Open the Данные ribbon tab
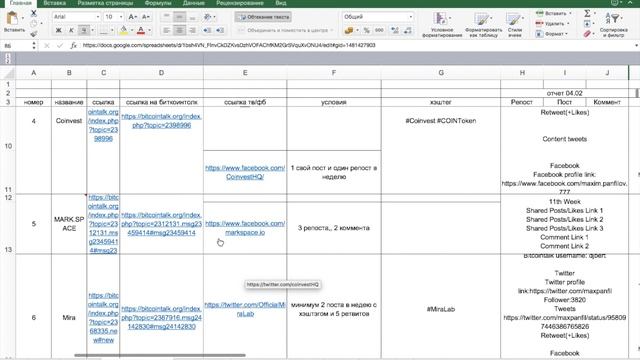The height and width of the screenshot is (360, 640). pyautogui.click(x=193, y=3)
